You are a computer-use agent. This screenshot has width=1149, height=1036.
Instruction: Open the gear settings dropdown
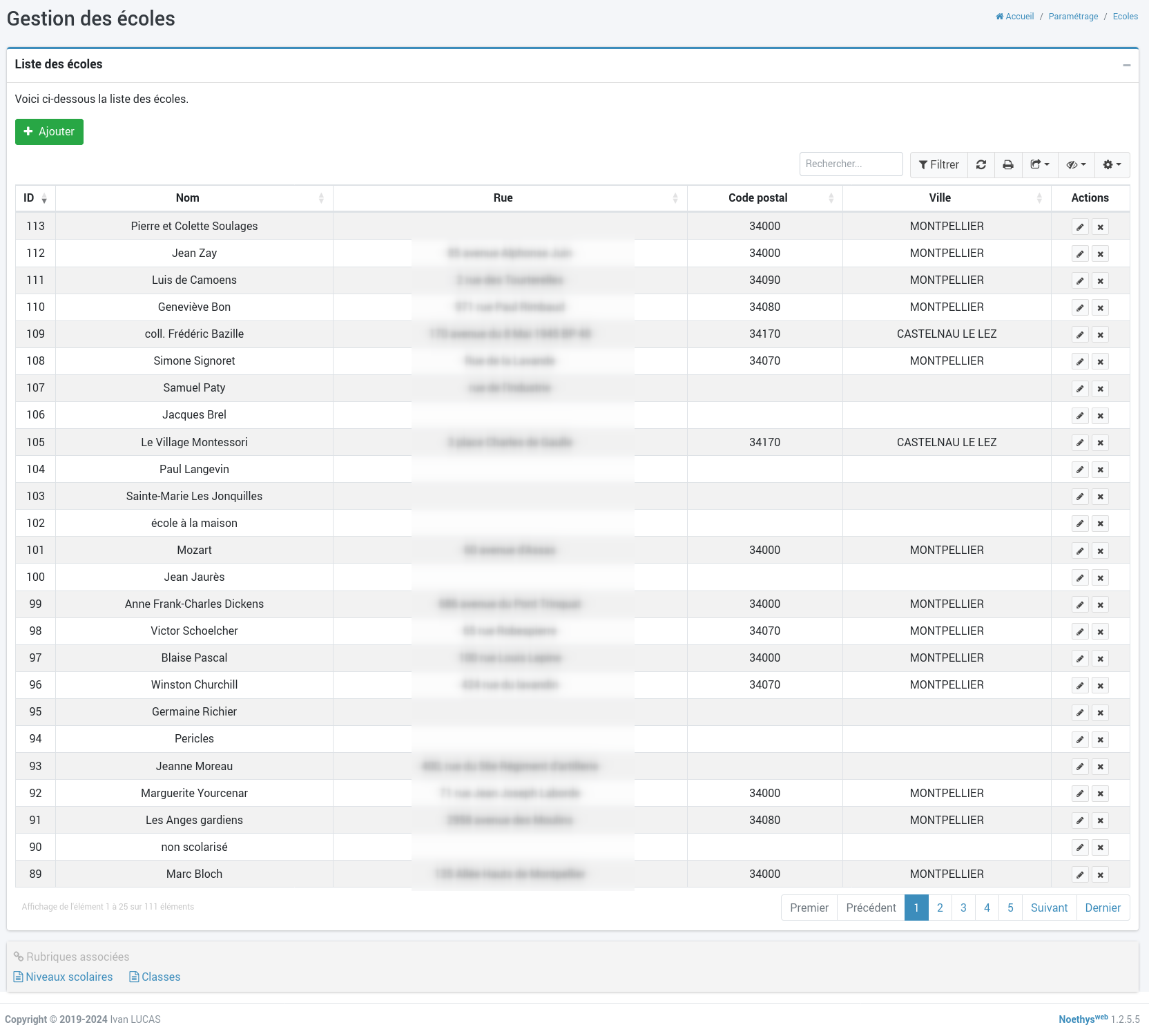point(1112,165)
